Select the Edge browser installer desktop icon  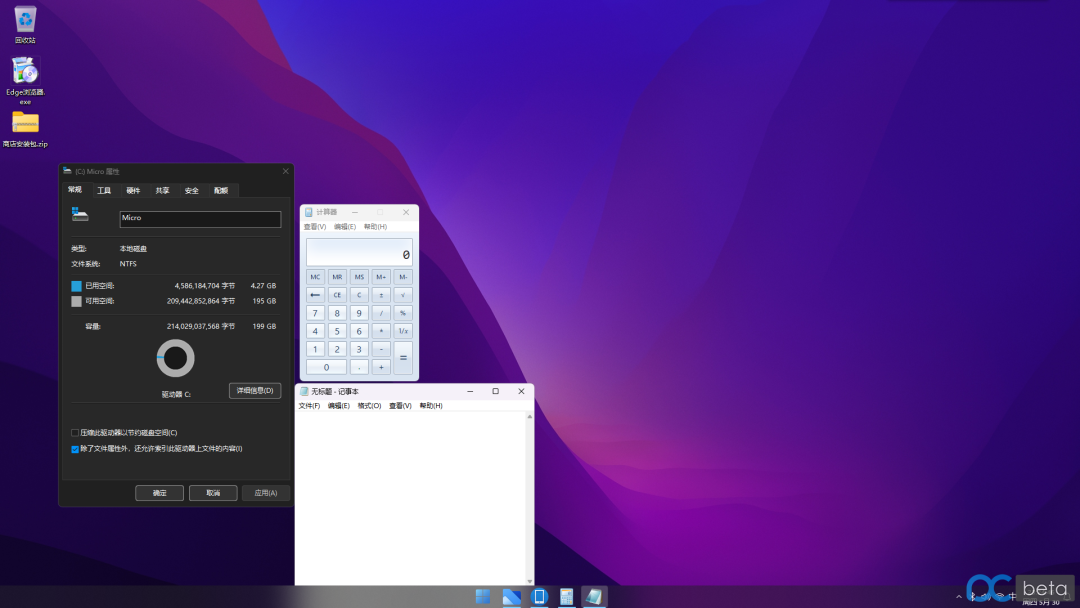point(25,71)
